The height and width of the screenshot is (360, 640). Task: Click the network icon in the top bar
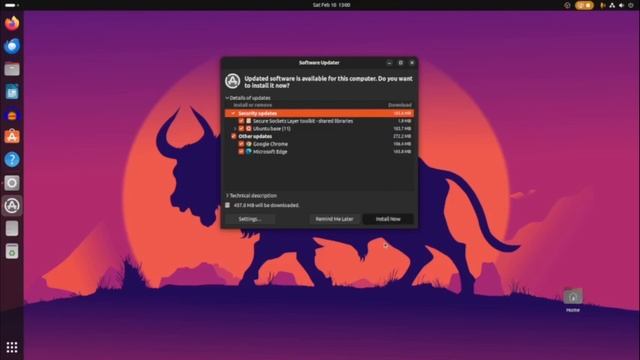(x=612, y=5)
